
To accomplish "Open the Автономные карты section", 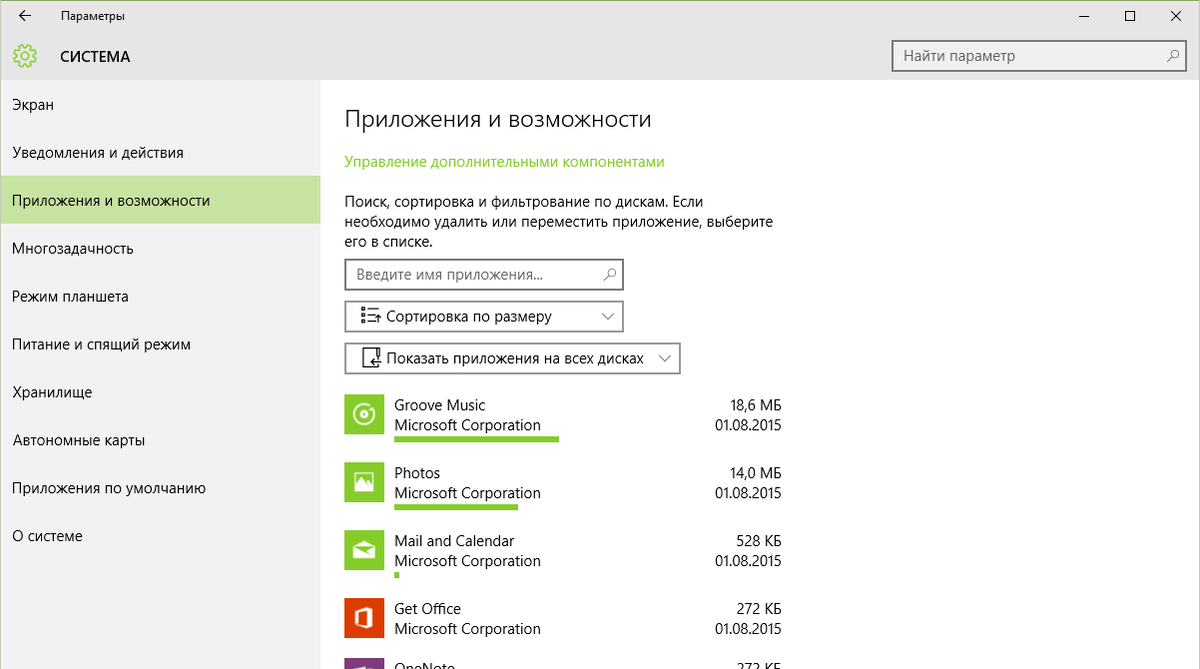I will click(160, 440).
